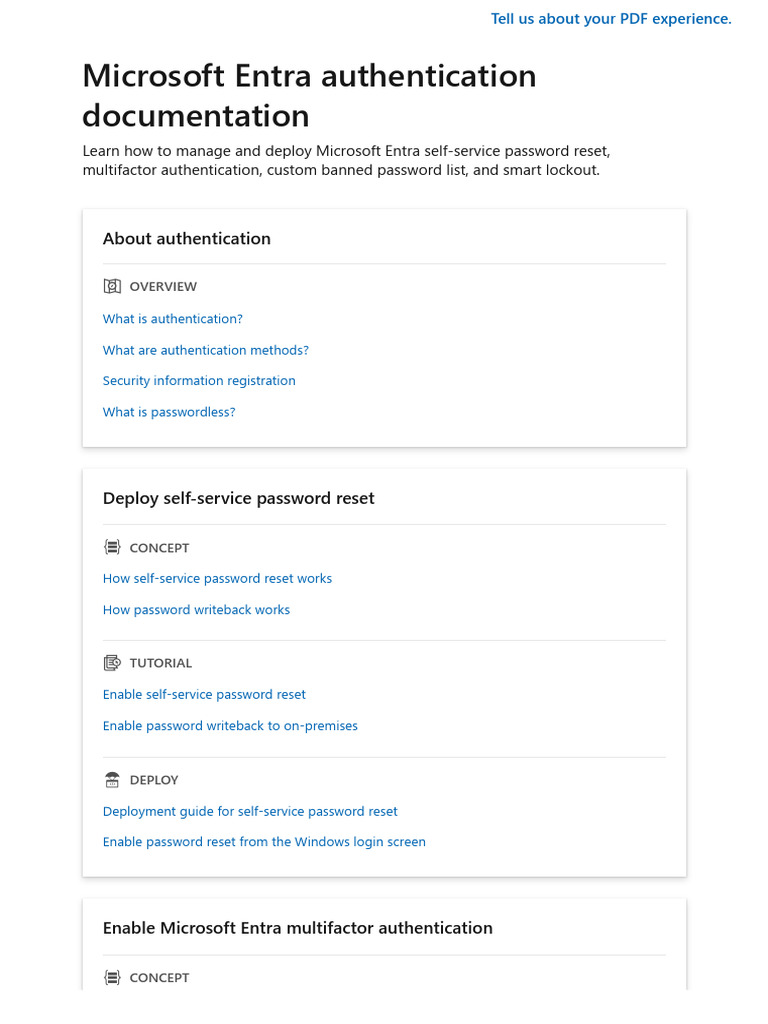The image size is (768, 1024).
Task: Go to Security information registration
Action: (199, 381)
